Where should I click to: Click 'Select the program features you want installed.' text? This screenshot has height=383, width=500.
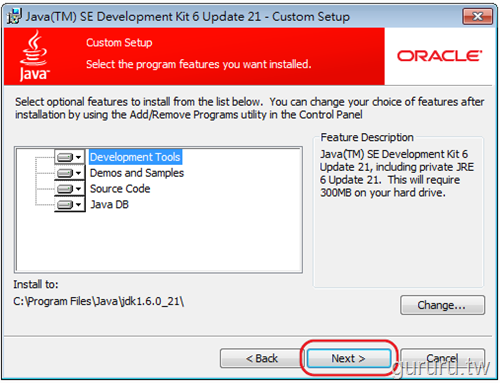coord(199,64)
